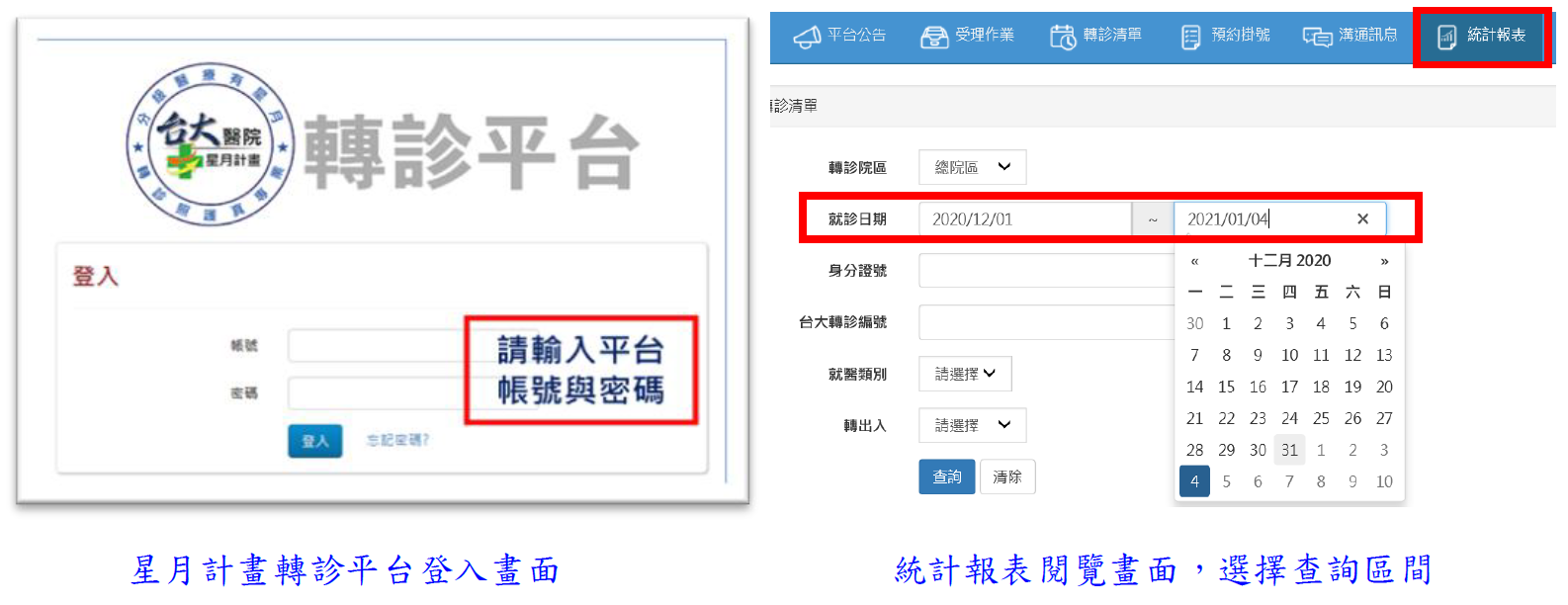Viewport: 1568px width, 605px height.
Task: Select day 30 in the top calendar row
Action: click(1194, 323)
